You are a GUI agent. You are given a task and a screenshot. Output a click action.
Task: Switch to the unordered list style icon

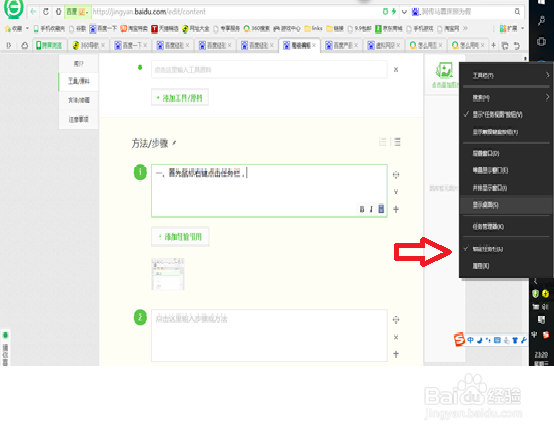(397, 142)
